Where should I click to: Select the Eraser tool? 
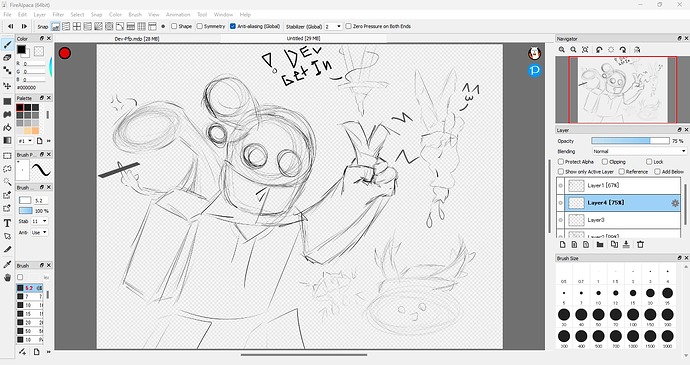click(7, 58)
